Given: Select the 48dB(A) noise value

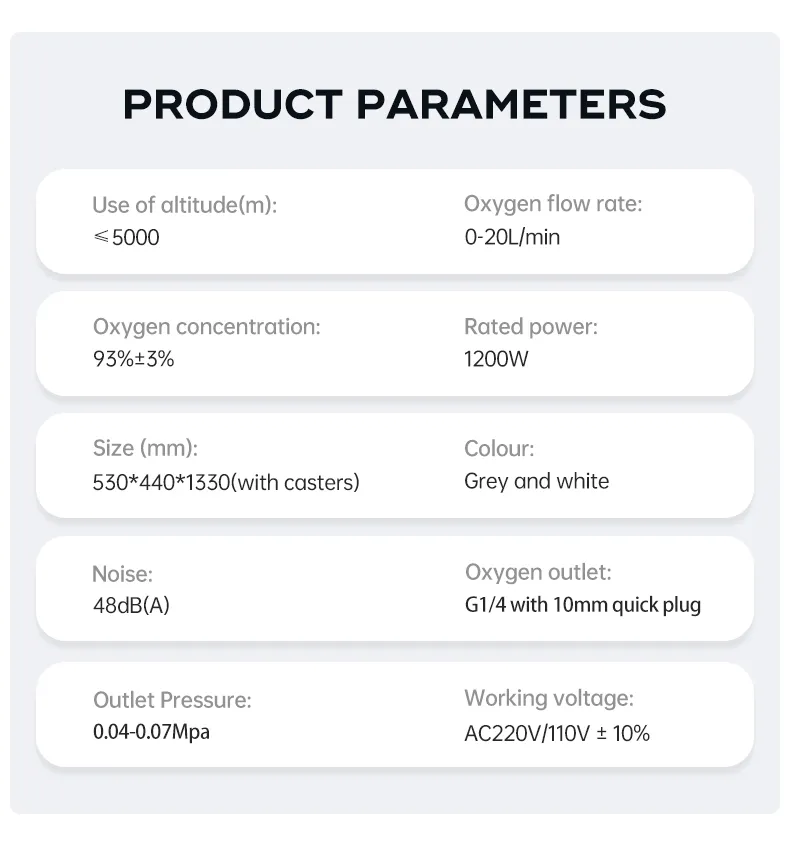Looking at the screenshot, I should click(131, 606).
